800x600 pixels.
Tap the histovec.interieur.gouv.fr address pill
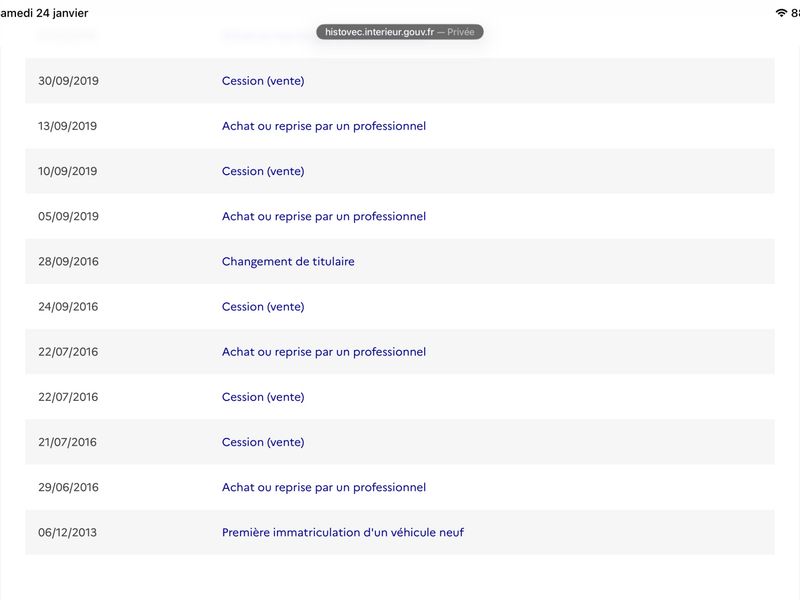click(400, 32)
